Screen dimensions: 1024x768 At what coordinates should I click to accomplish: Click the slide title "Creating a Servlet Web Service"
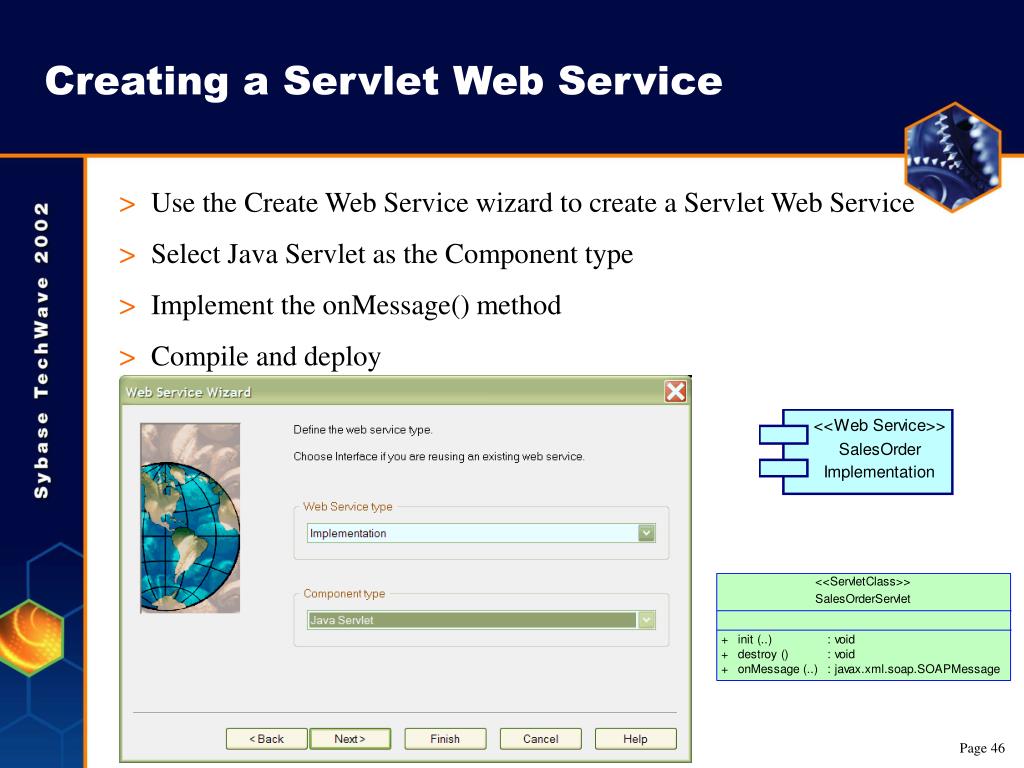(x=383, y=82)
